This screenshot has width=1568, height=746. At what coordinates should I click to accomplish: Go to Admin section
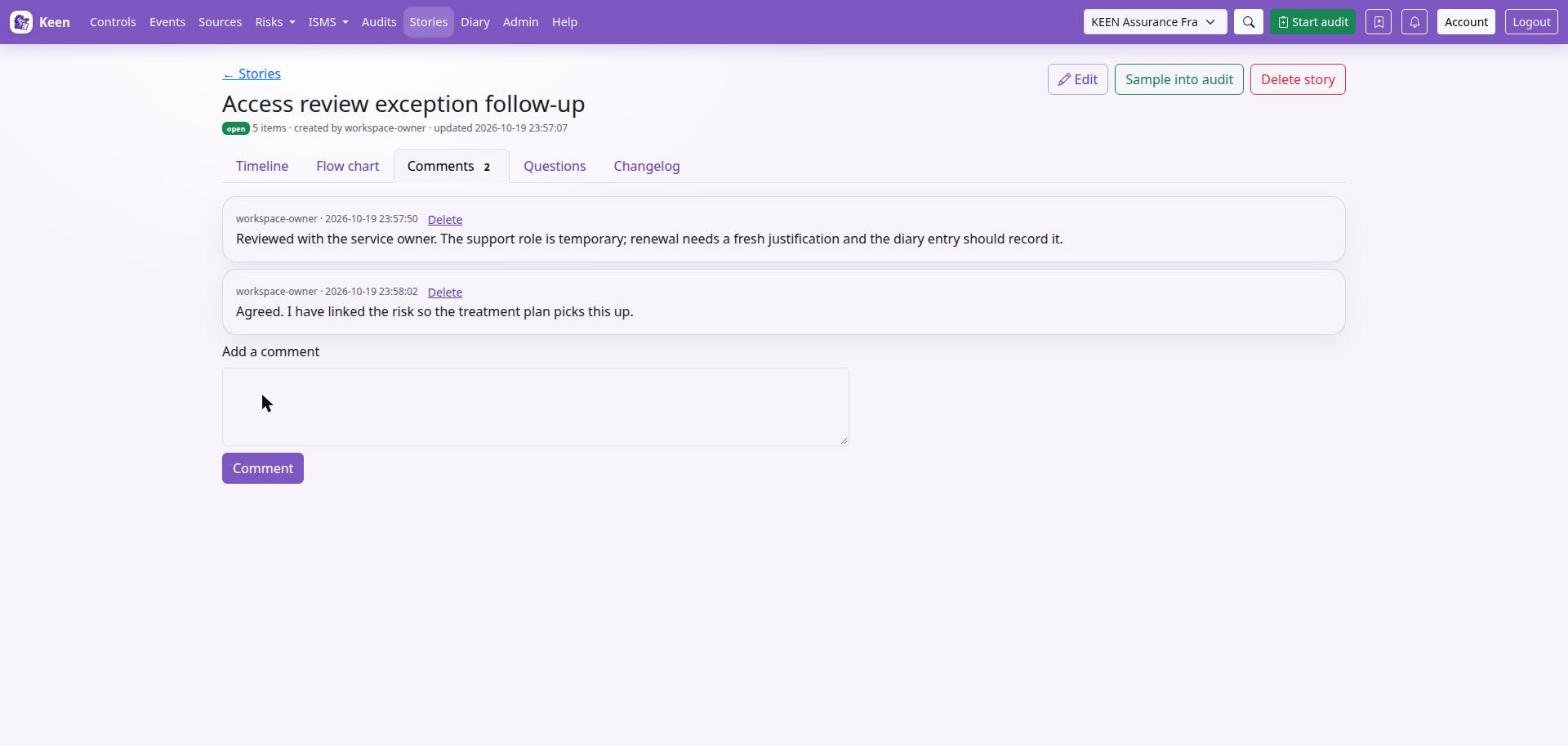[x=520, y=22]
